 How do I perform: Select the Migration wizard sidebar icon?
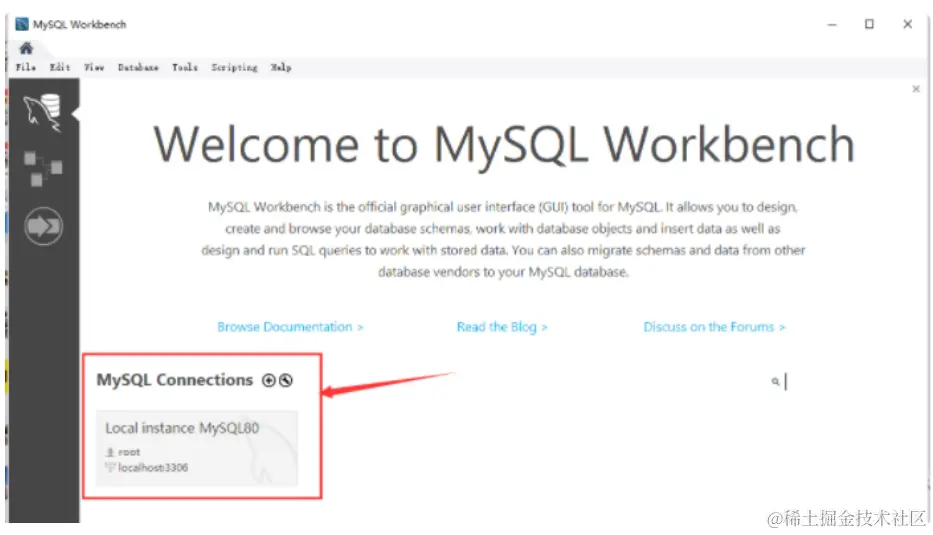[43, 226]
